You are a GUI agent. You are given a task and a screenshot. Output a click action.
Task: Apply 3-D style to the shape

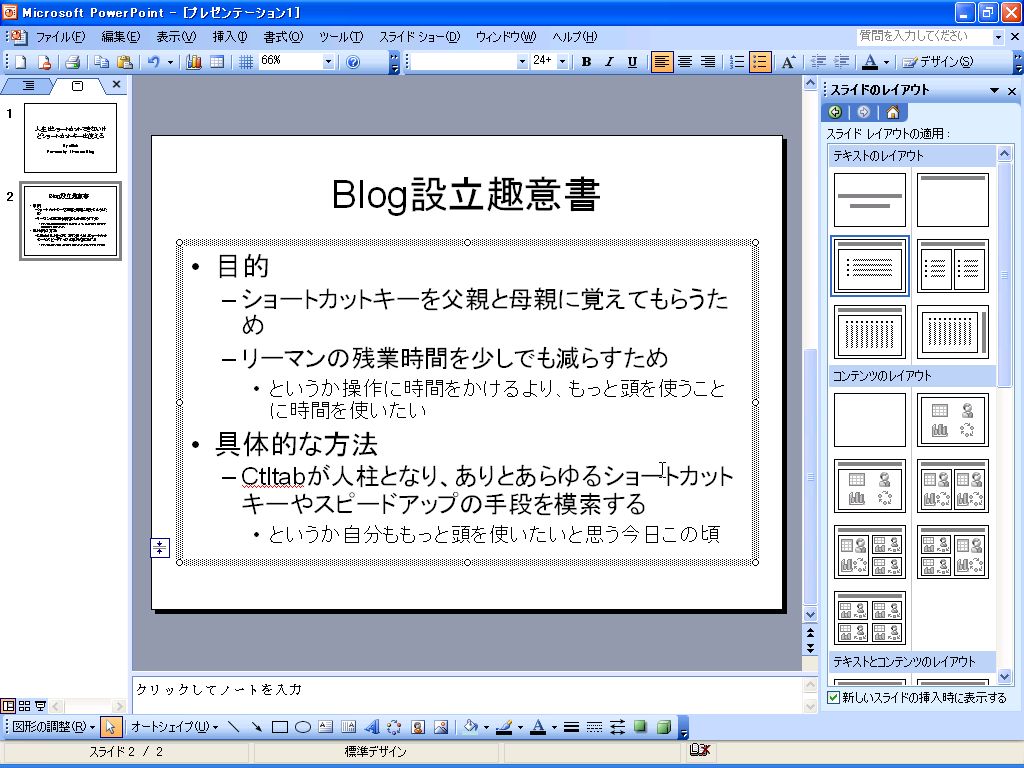point(664,727)
